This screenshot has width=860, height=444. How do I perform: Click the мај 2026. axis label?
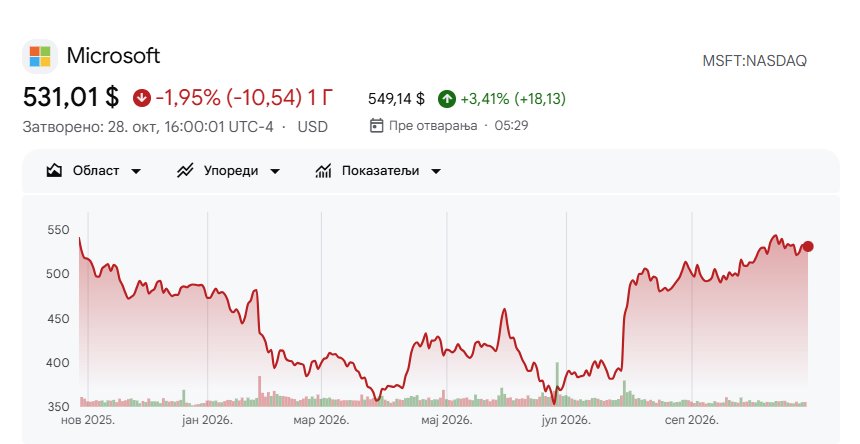(446, 420)
